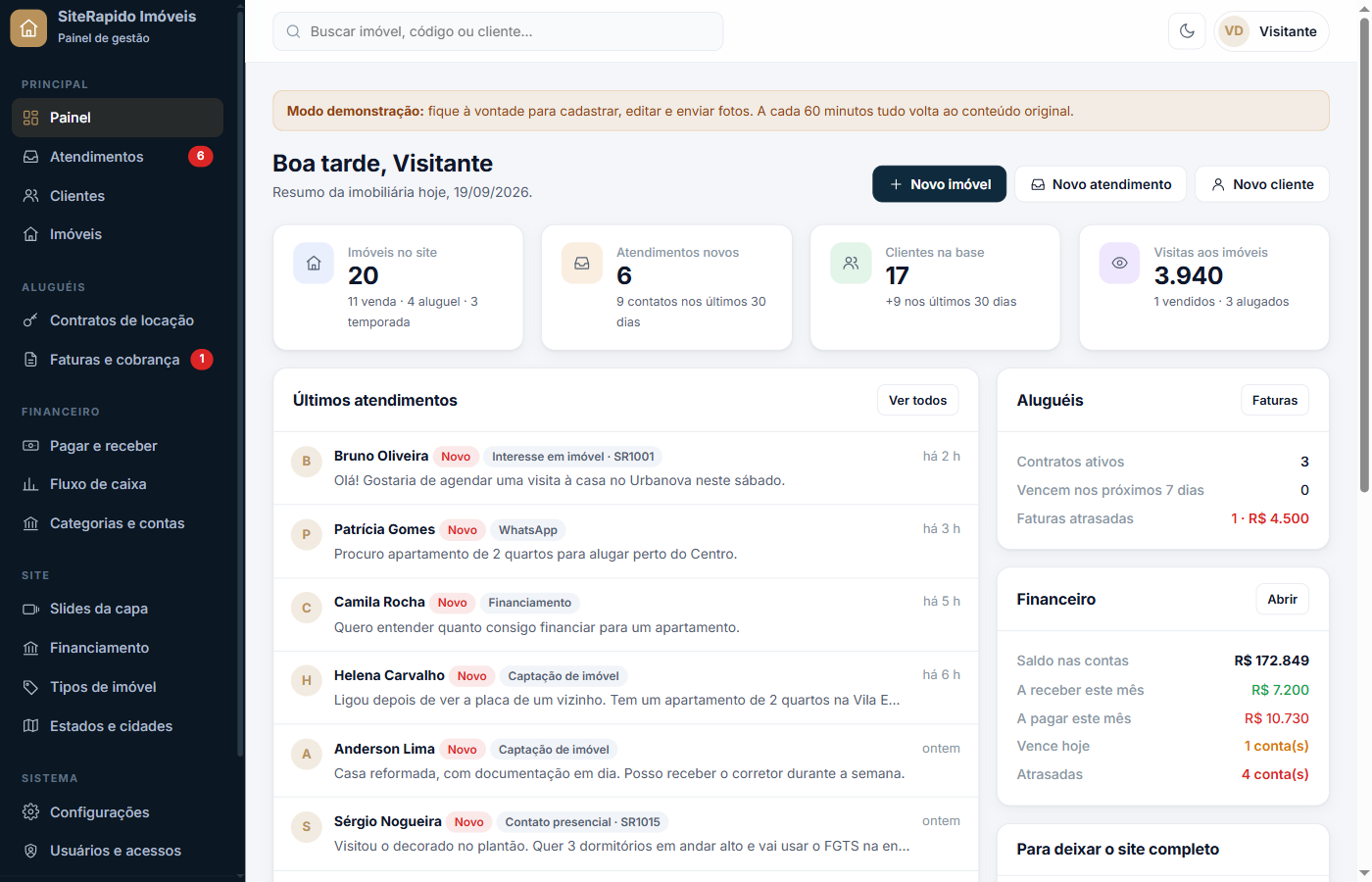Open Clientes from the sidebar

click(x=118, y=196)
